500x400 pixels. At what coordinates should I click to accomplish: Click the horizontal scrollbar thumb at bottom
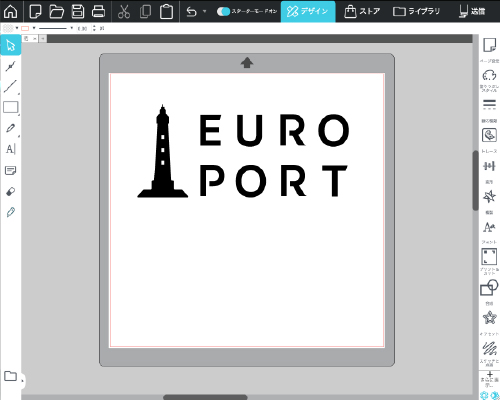(x=205, y=397)
